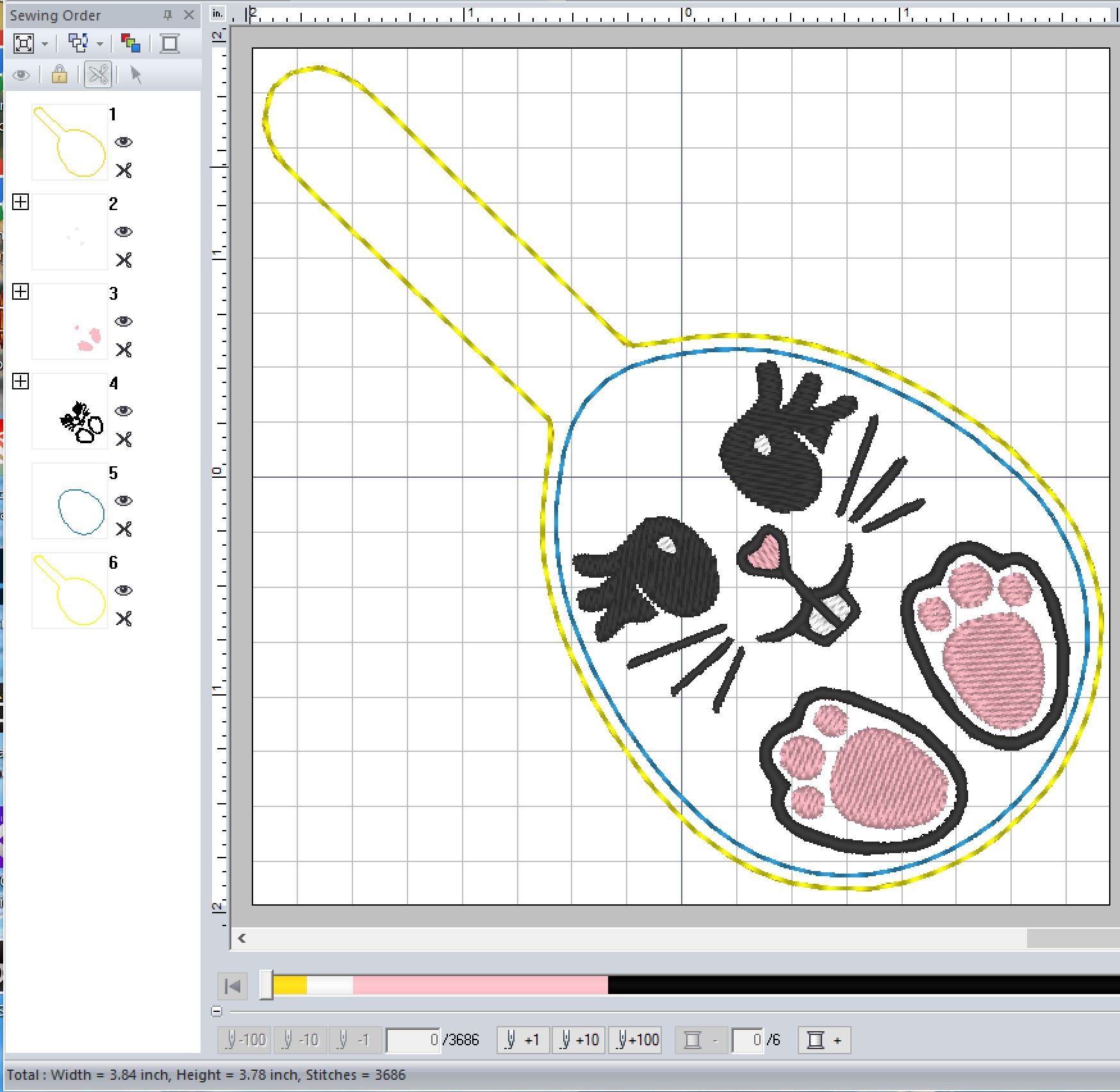Click the thread spool frame icon in toolbar
This screenshot has height=1092, width=1120.
(170, 44)
